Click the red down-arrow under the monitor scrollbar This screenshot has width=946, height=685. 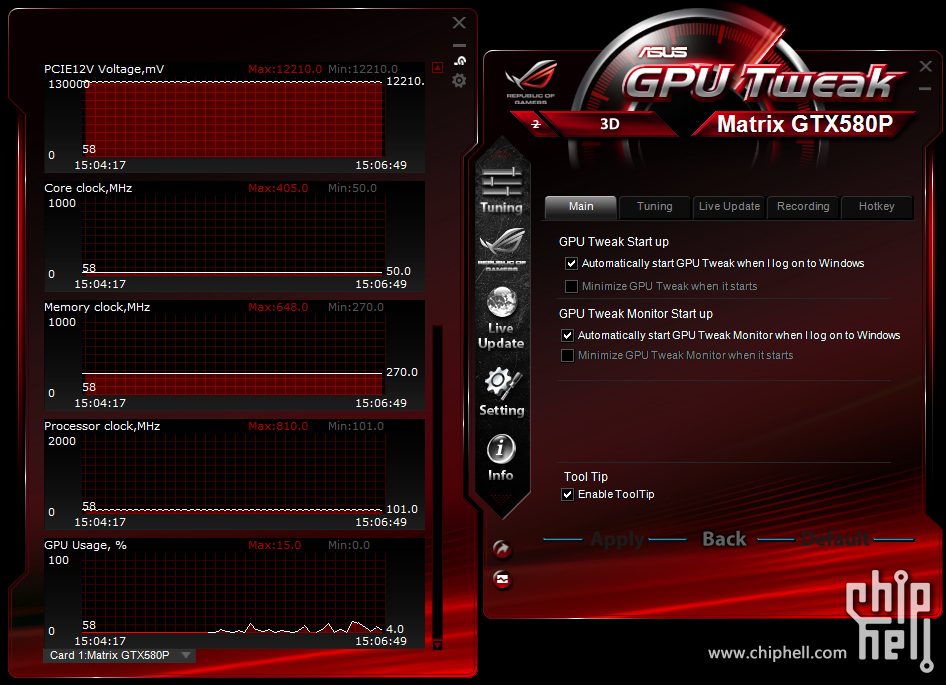(x=438, y=645)
